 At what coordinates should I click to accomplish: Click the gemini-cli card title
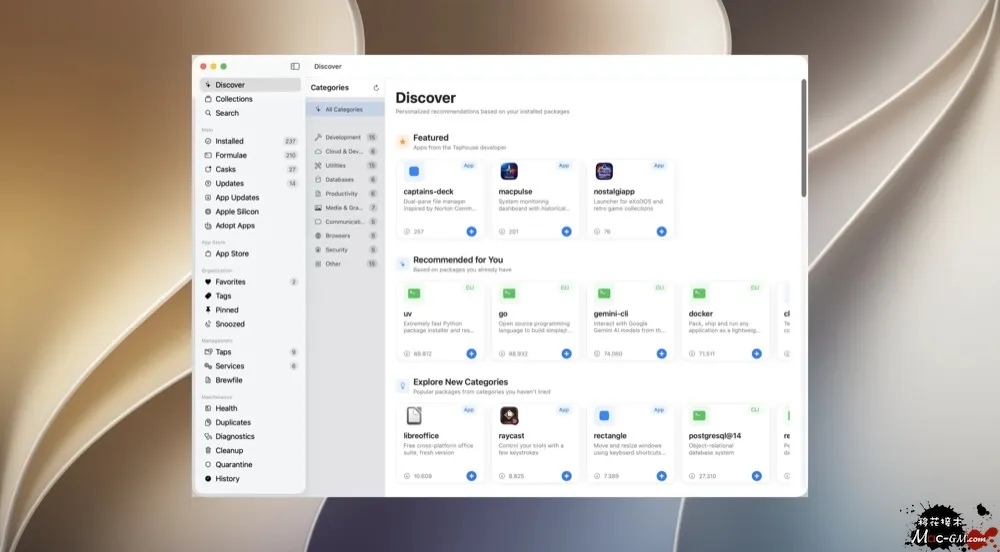(x=611, y=314)
